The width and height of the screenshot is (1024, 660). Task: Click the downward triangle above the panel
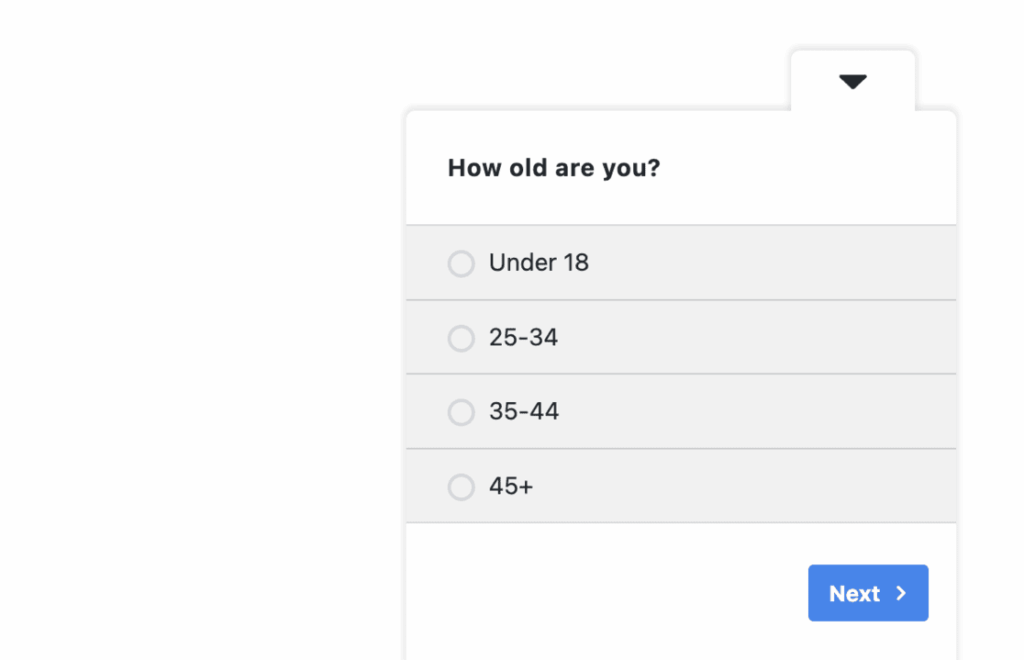coord(852,81)
